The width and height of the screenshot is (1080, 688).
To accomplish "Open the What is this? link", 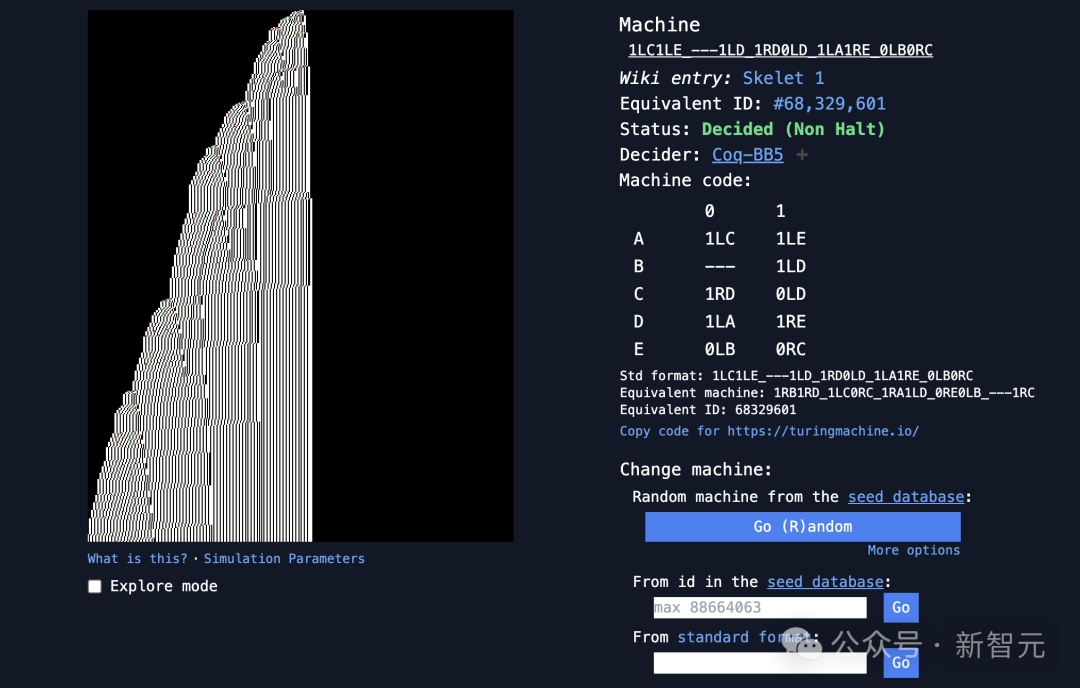I will 137,559.
